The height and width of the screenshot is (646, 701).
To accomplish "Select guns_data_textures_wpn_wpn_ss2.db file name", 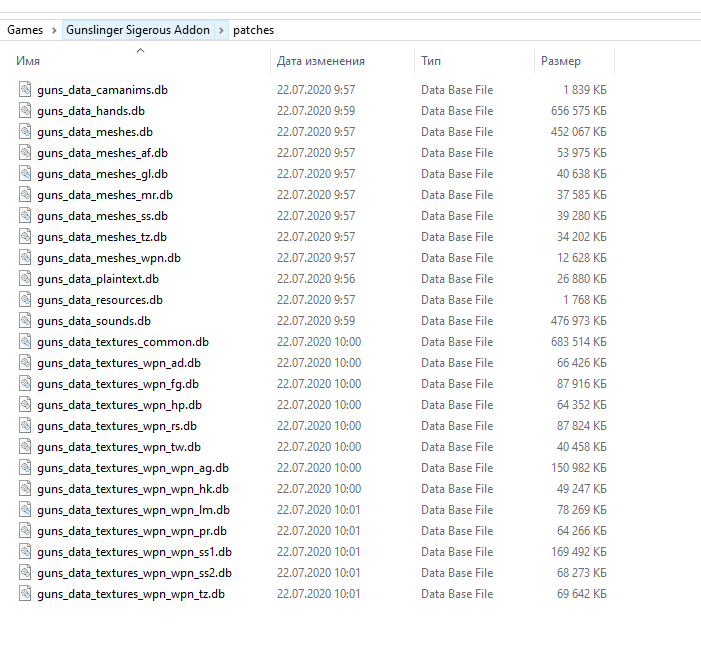I will [134, 573].
